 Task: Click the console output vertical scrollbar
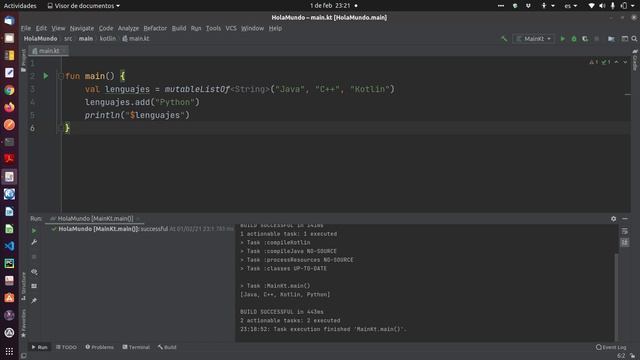point(616,298)
